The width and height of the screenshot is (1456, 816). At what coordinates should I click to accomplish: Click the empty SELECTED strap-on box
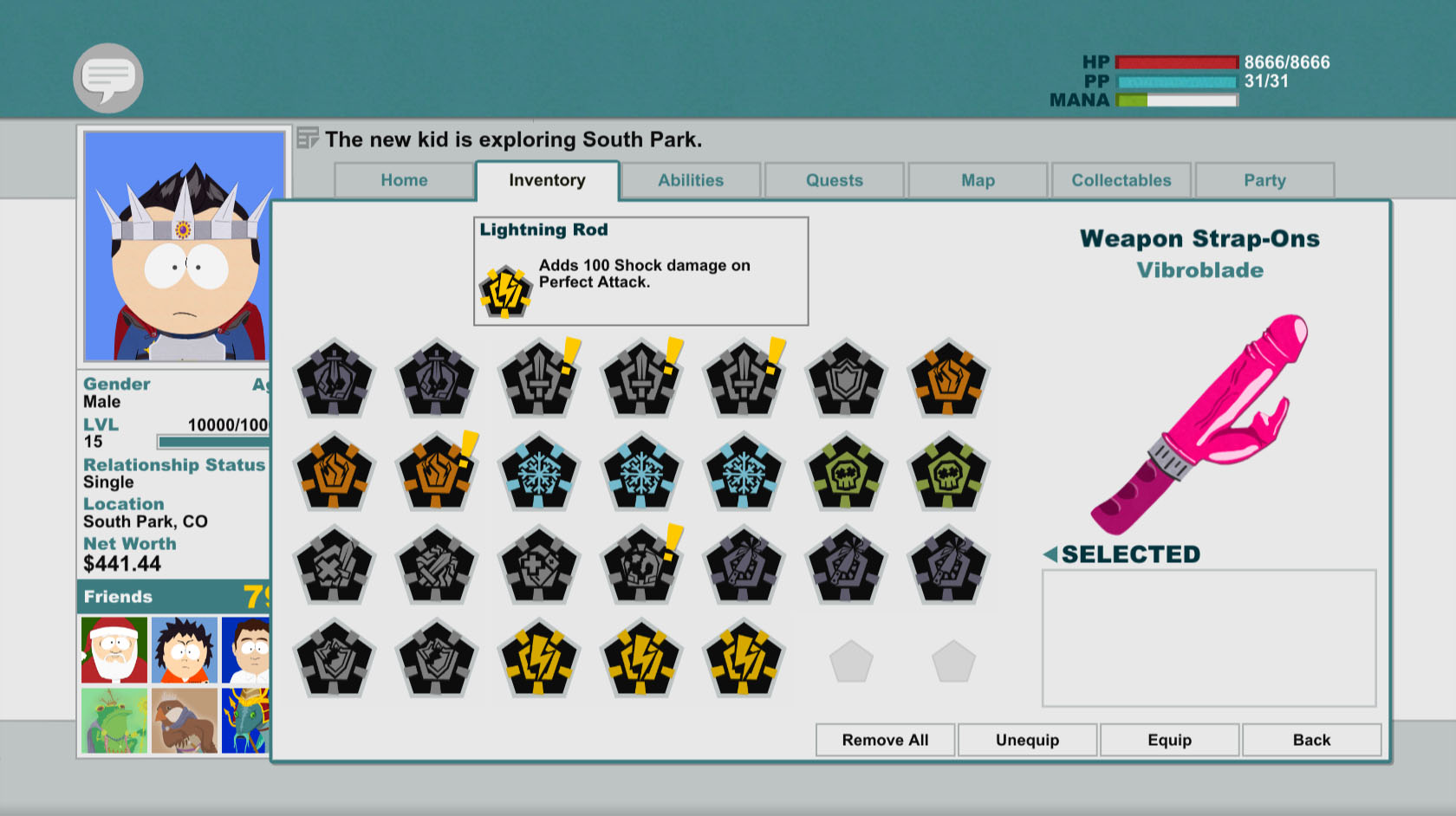click(1209, 638)
